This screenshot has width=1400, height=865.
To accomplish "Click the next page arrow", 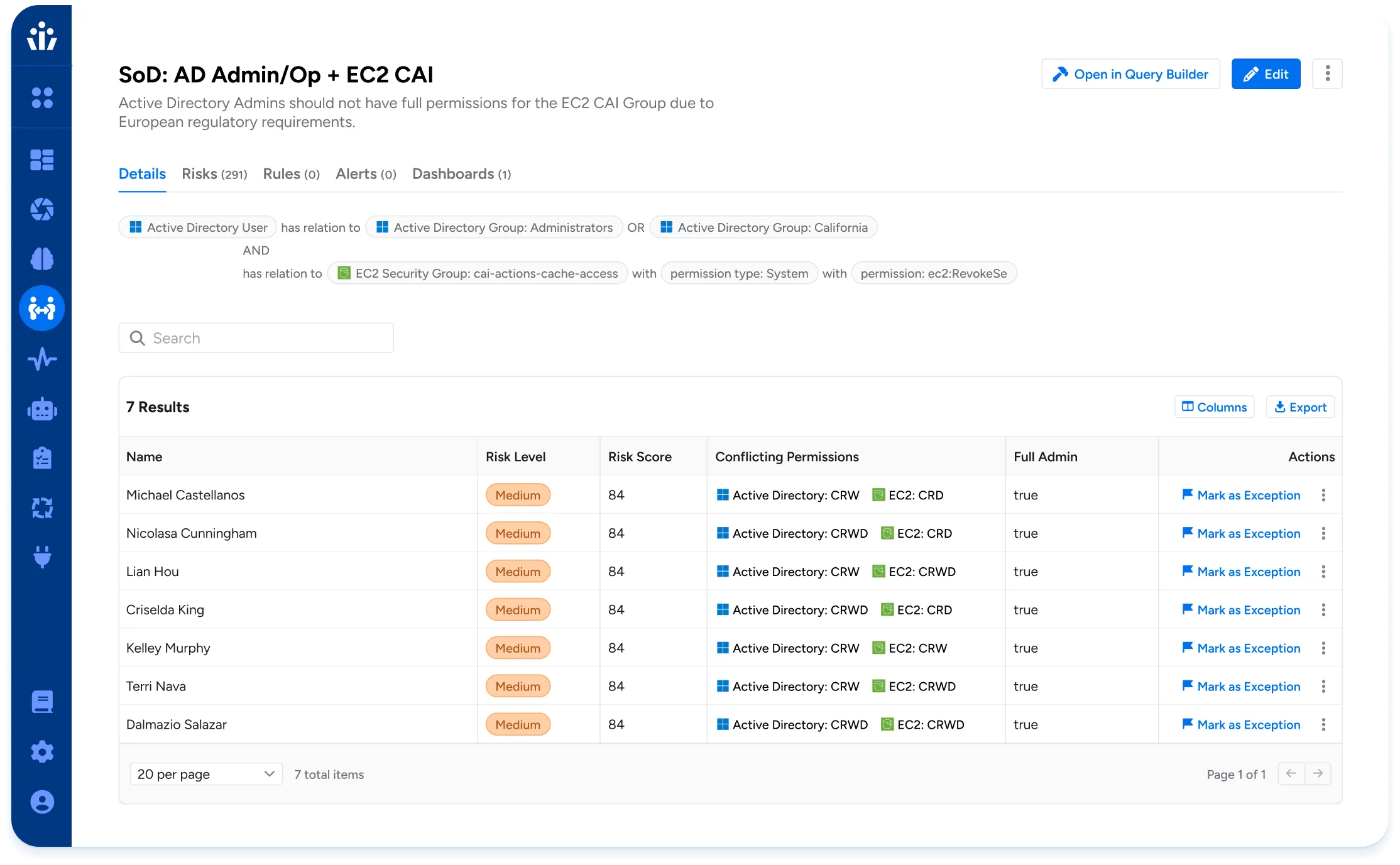I will (x=1318, y=774).
